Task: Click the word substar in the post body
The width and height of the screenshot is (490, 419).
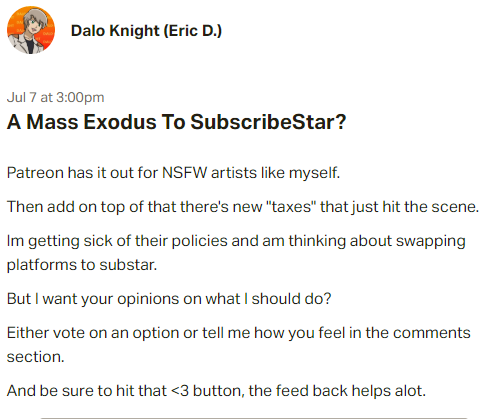Action: 128,265
